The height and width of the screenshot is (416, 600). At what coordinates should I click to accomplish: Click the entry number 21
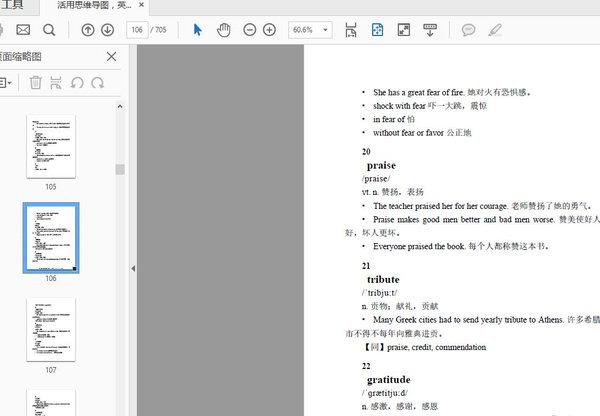366,266
